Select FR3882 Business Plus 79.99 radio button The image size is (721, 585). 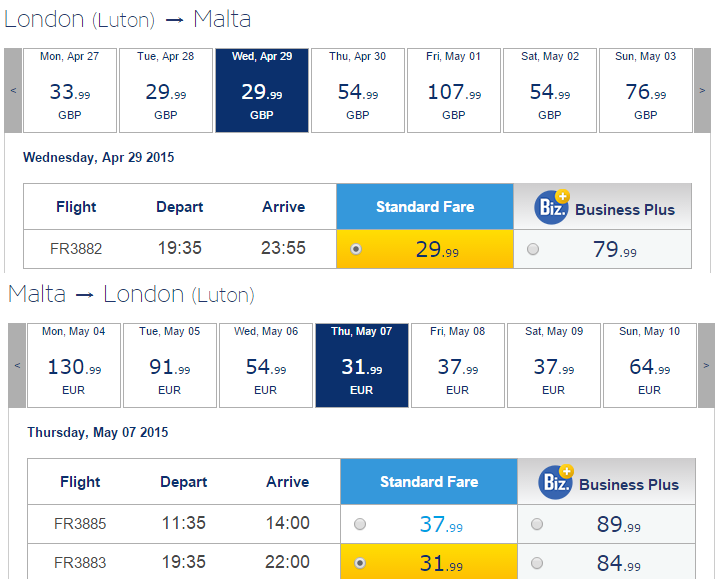pyautogui.click(x=533, y=249)
